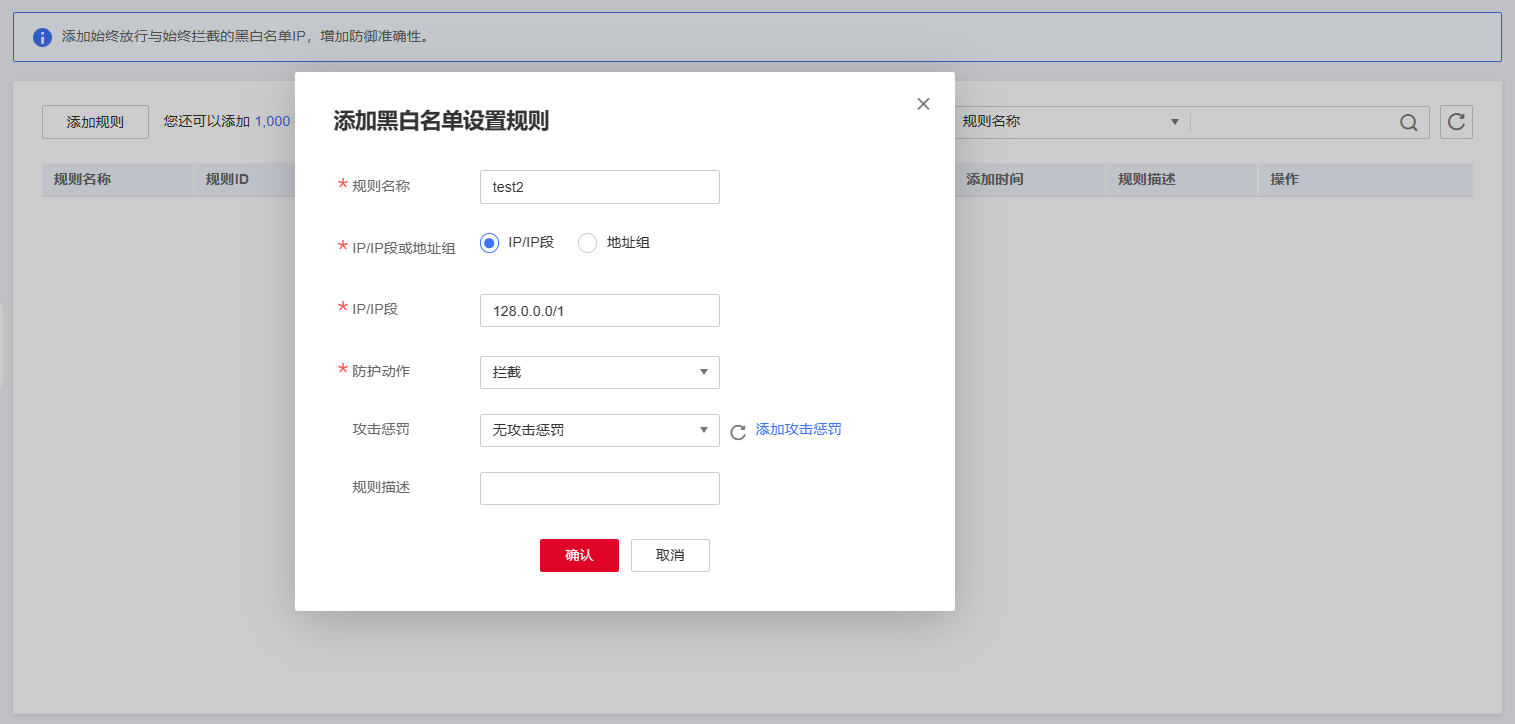Expand the 攻击惩罚 dropdown
This screenshot has width=1515, height=724.
pyautogui.click(x=599, y=430)
